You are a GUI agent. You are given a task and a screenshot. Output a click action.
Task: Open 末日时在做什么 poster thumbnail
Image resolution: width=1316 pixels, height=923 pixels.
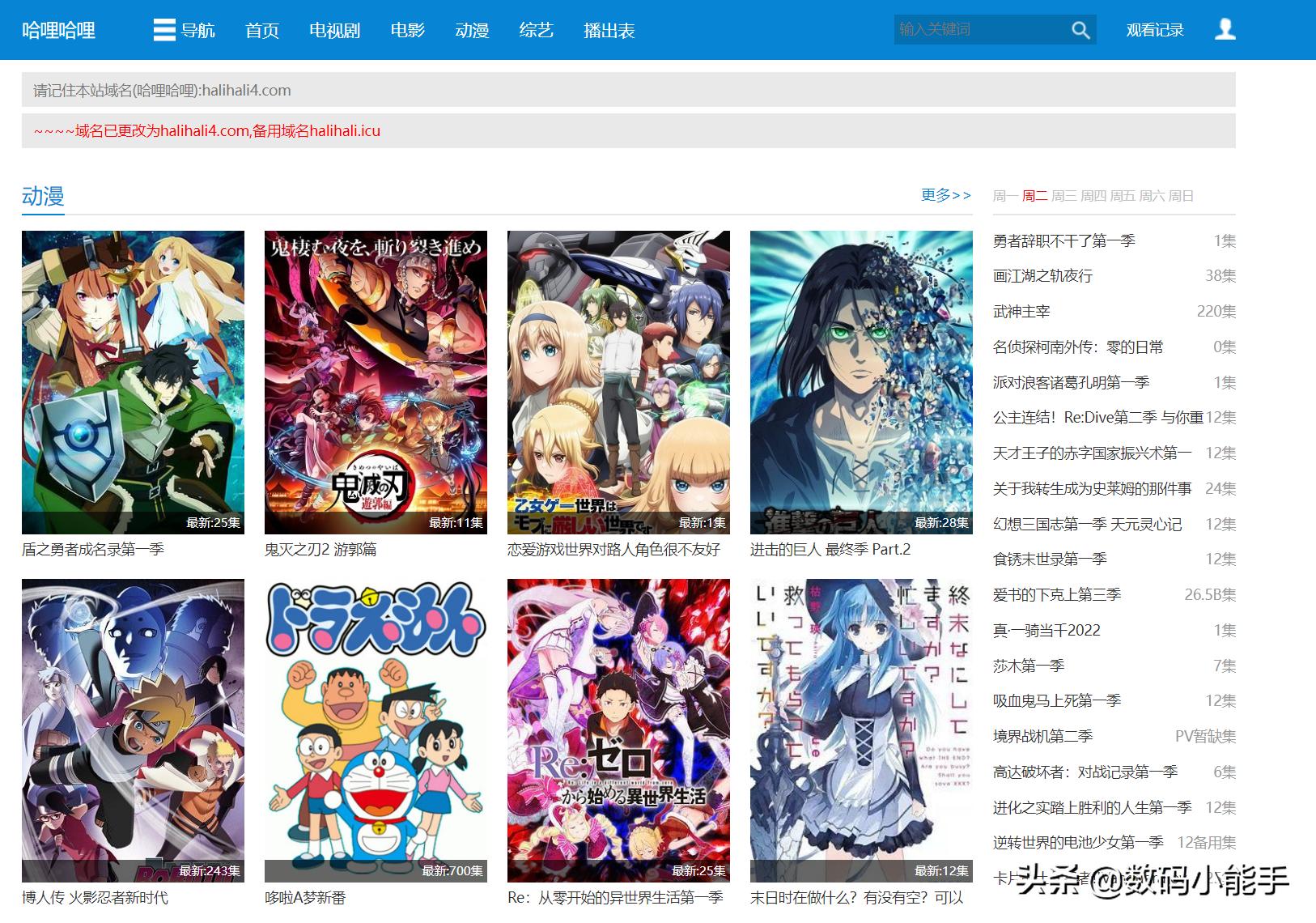tap(861, 730)
